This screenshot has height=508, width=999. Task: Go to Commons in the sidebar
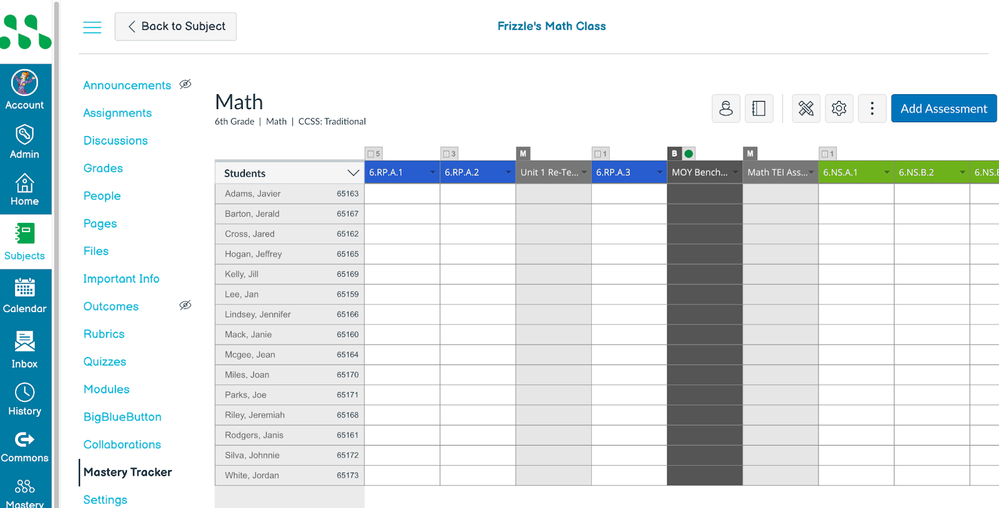tap(25, 446)
